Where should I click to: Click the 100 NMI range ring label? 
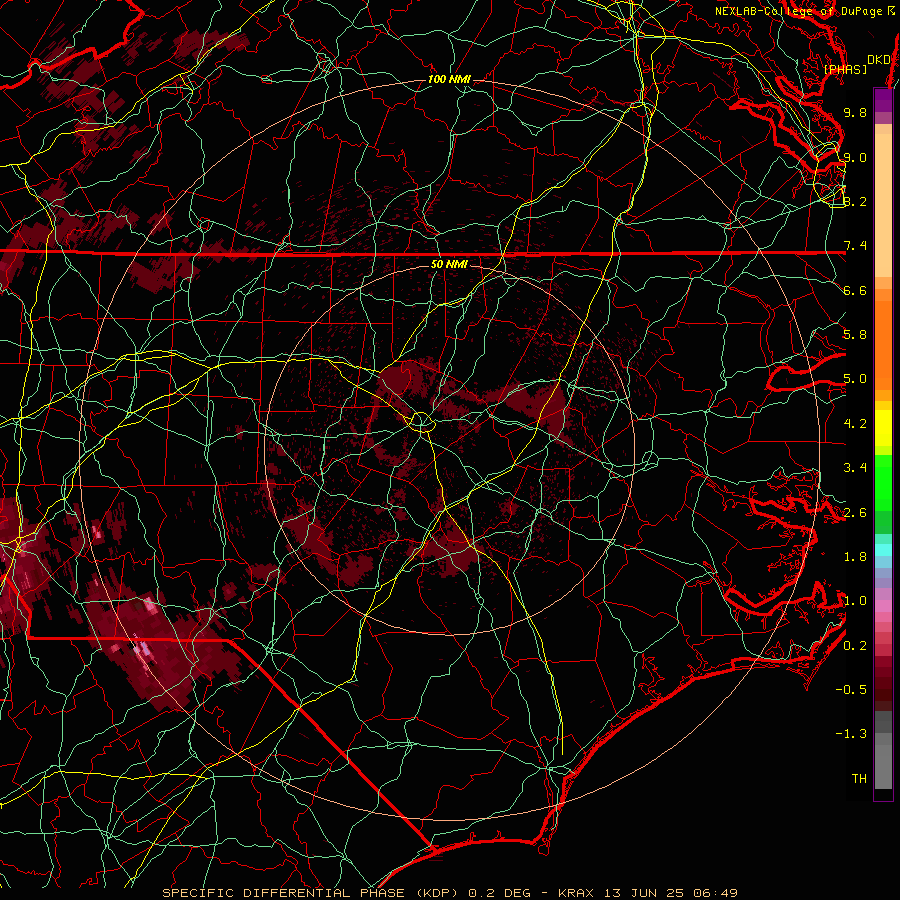click(449, 79)
